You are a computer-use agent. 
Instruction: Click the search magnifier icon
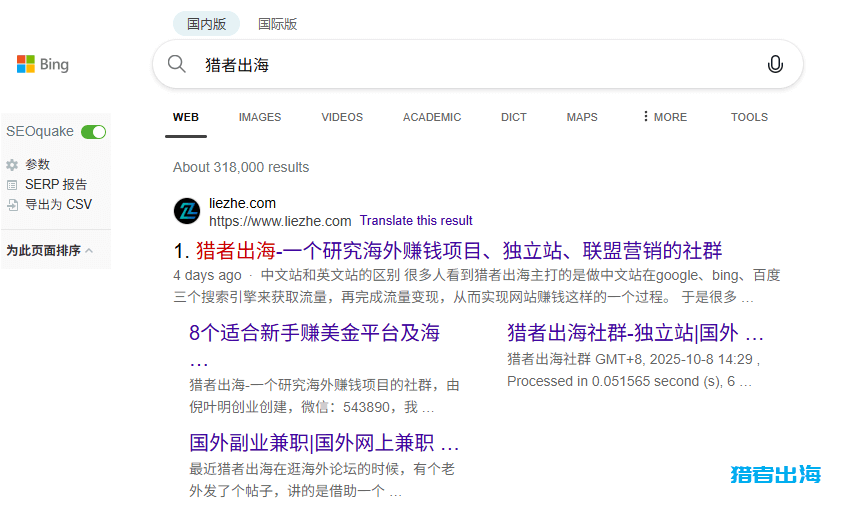click(177, 65)
